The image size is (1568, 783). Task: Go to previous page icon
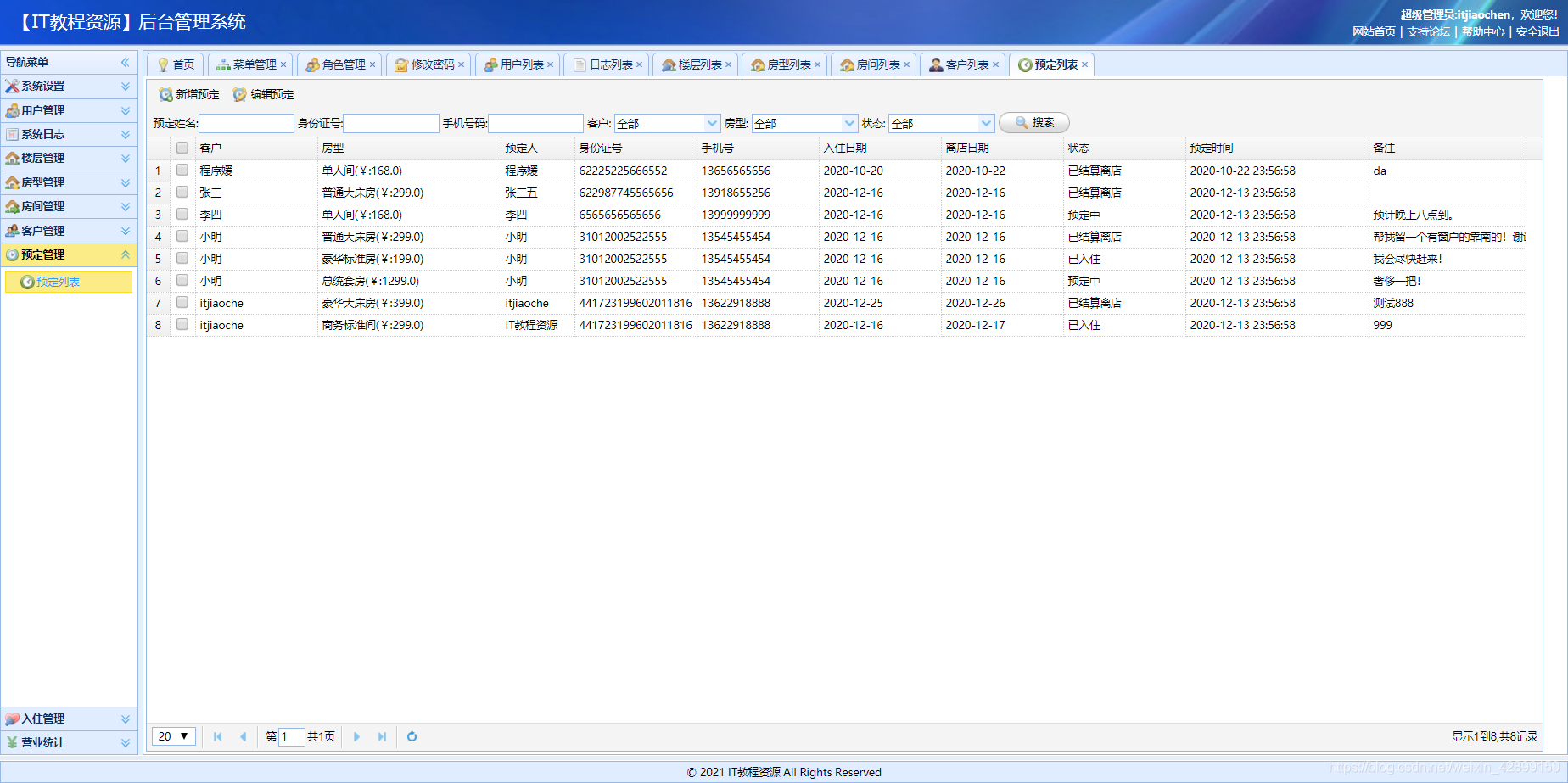(243, 736)
